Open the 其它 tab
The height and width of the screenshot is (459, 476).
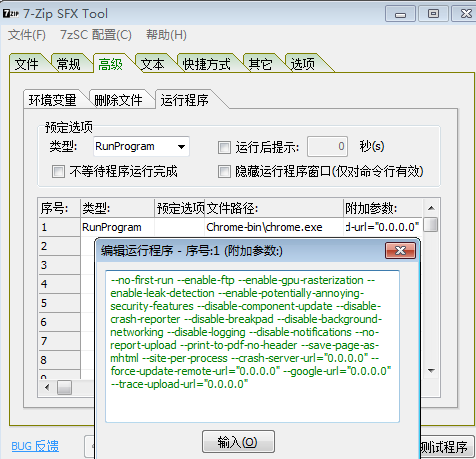pyautogui.click(x=260, y=64)
